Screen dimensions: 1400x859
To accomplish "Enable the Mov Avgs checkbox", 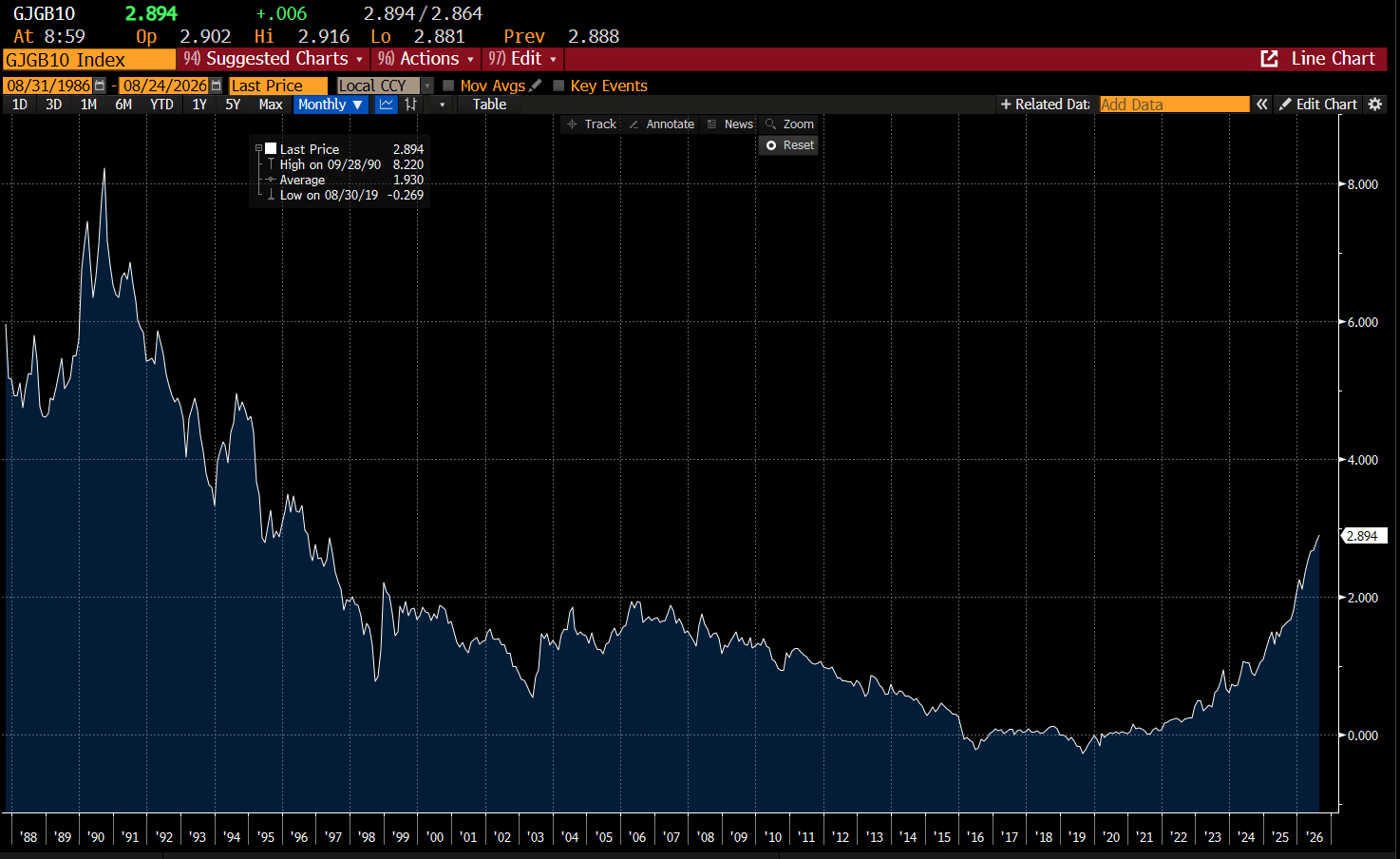I will [448, 86].
